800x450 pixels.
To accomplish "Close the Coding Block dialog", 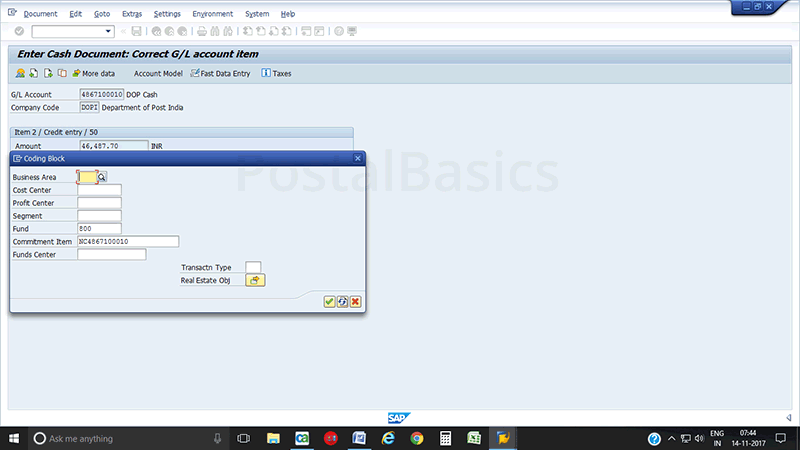I will (357, 158).
